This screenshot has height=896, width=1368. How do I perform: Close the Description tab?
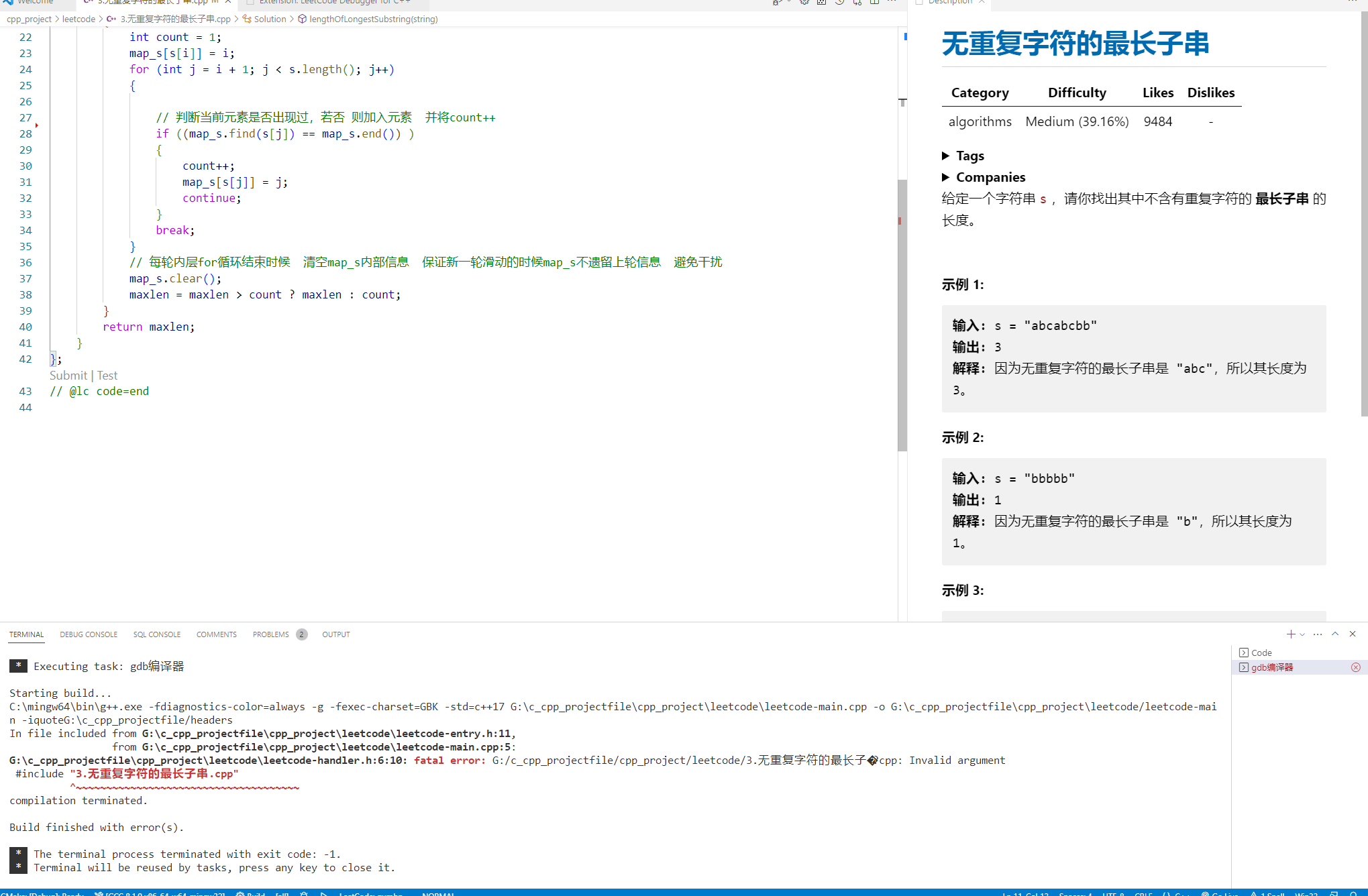click(x=982, y=2)
